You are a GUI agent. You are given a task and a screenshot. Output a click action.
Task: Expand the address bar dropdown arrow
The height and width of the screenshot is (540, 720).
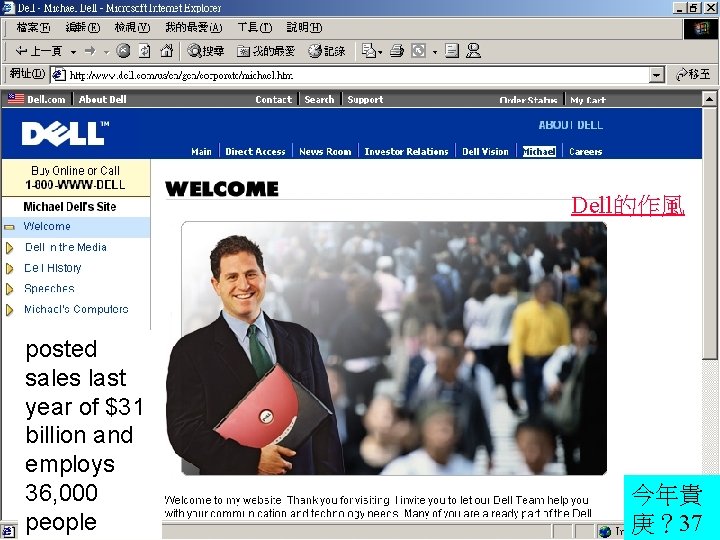pos(657,75)
